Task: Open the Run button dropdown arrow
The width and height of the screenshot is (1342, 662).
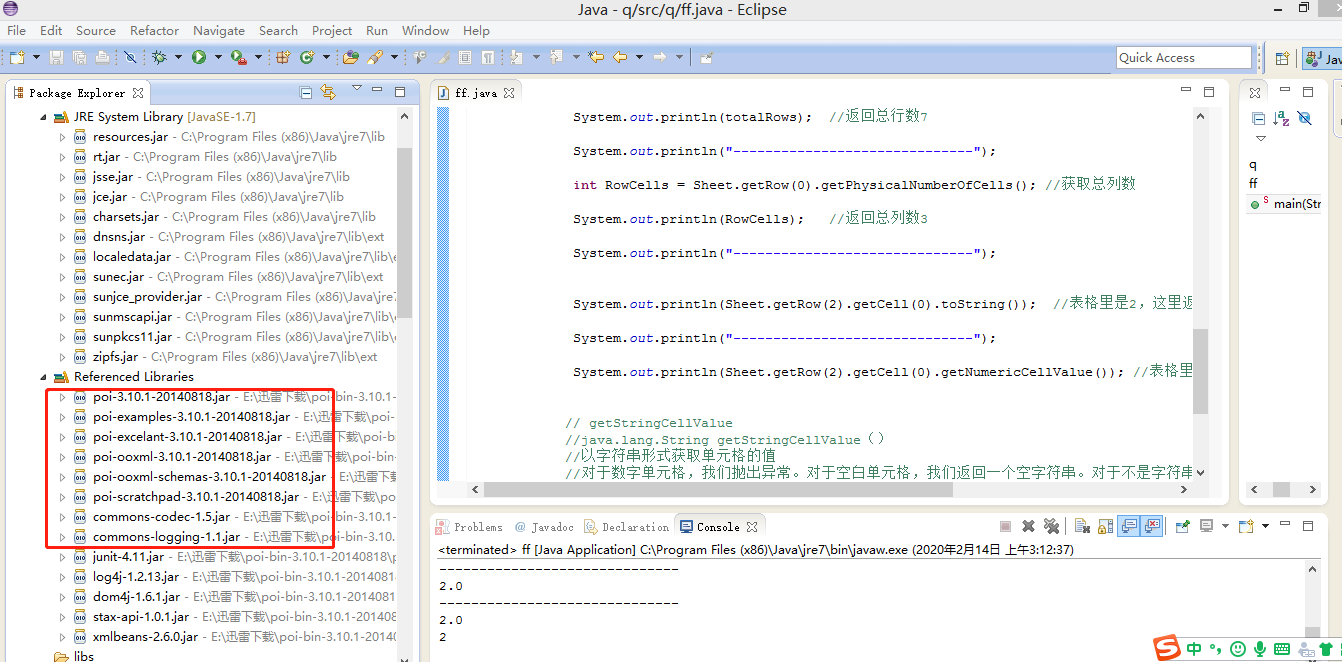Action: tap(218, 57)
